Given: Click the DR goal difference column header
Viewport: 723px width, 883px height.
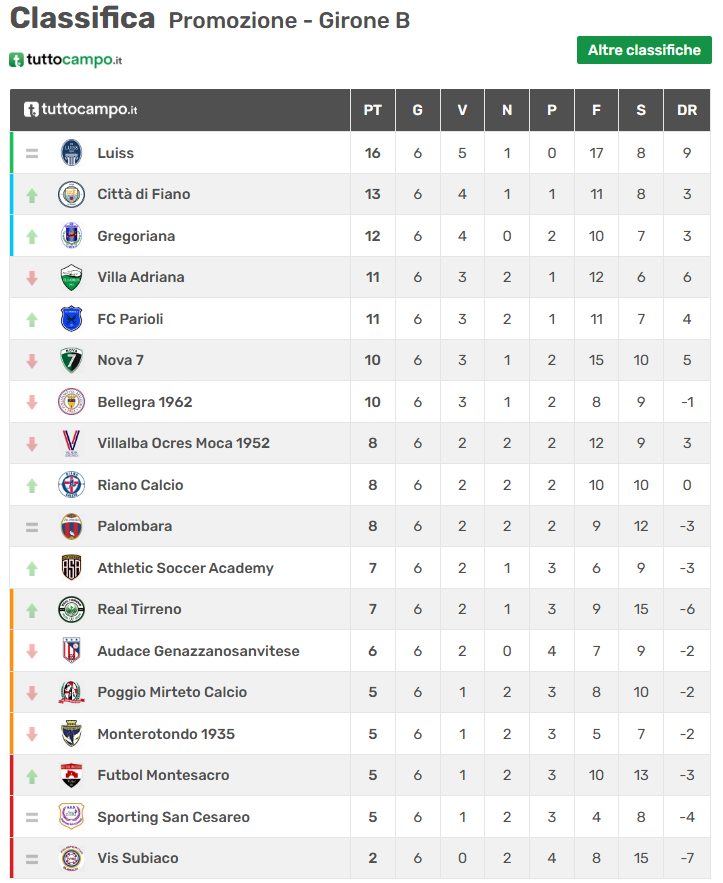Looking at the screenshot, I should click(x=687, y=110).
